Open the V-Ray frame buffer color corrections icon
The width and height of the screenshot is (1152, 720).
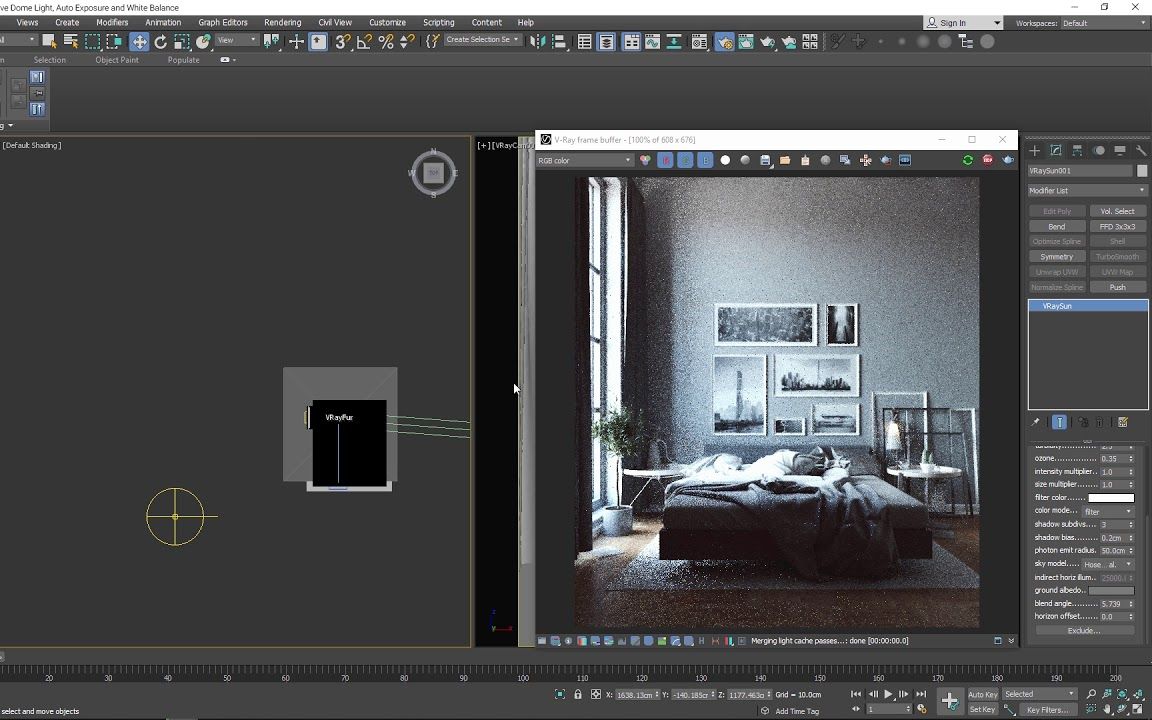[645, 160]
